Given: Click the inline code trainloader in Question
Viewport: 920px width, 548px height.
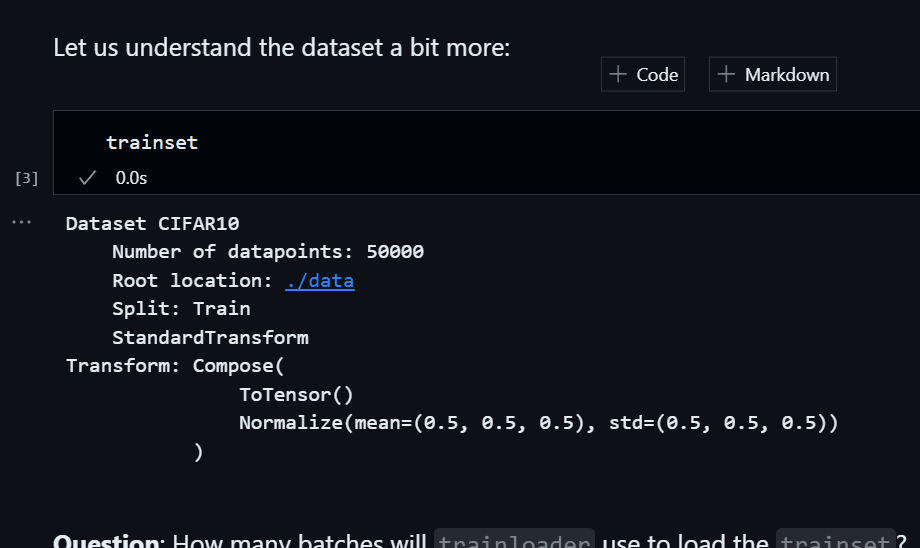Looking at the screenshot, I should coord(515,541).
